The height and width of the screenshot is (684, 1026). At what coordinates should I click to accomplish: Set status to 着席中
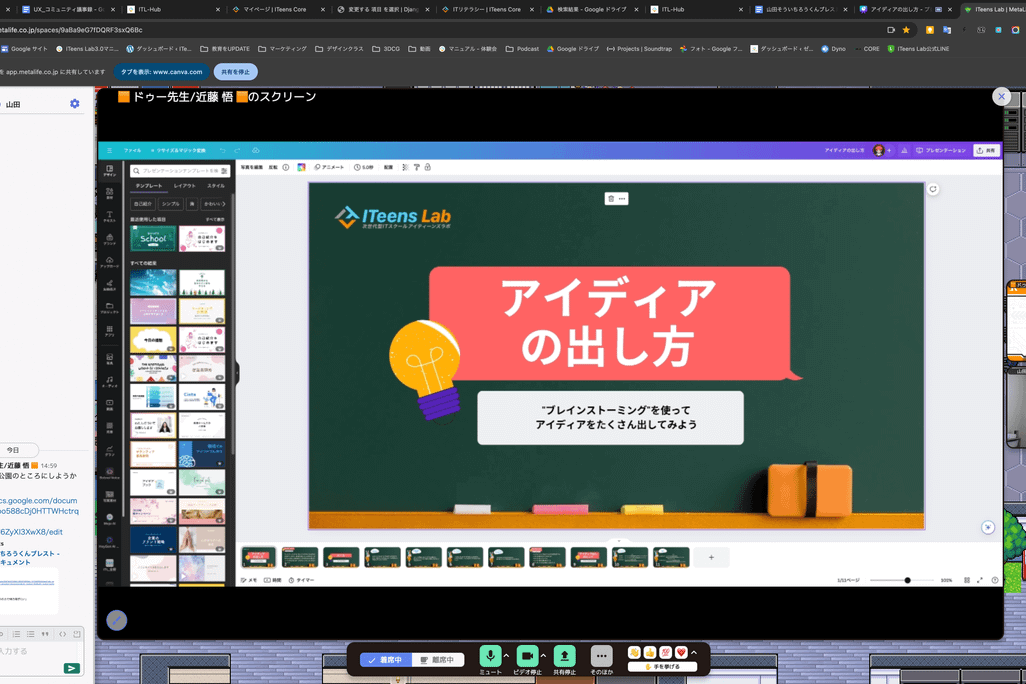point(386,660)
